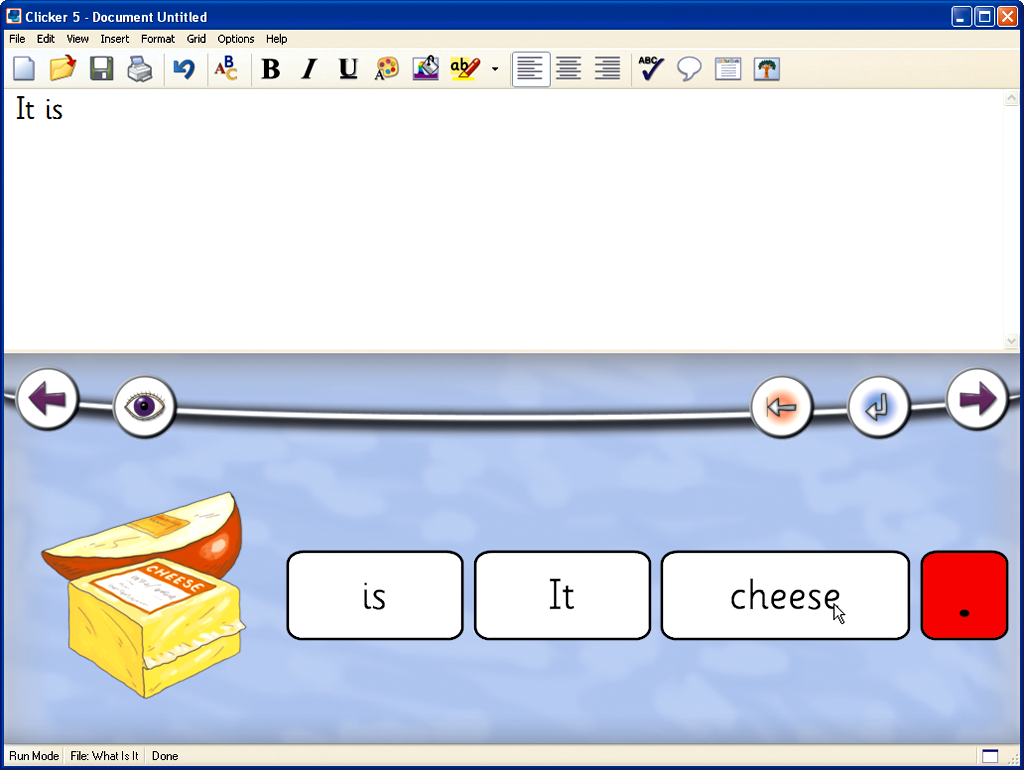The height and width of the screenshot is (770, 1024).
Task: Open the Grid menu
Action: 196,39
